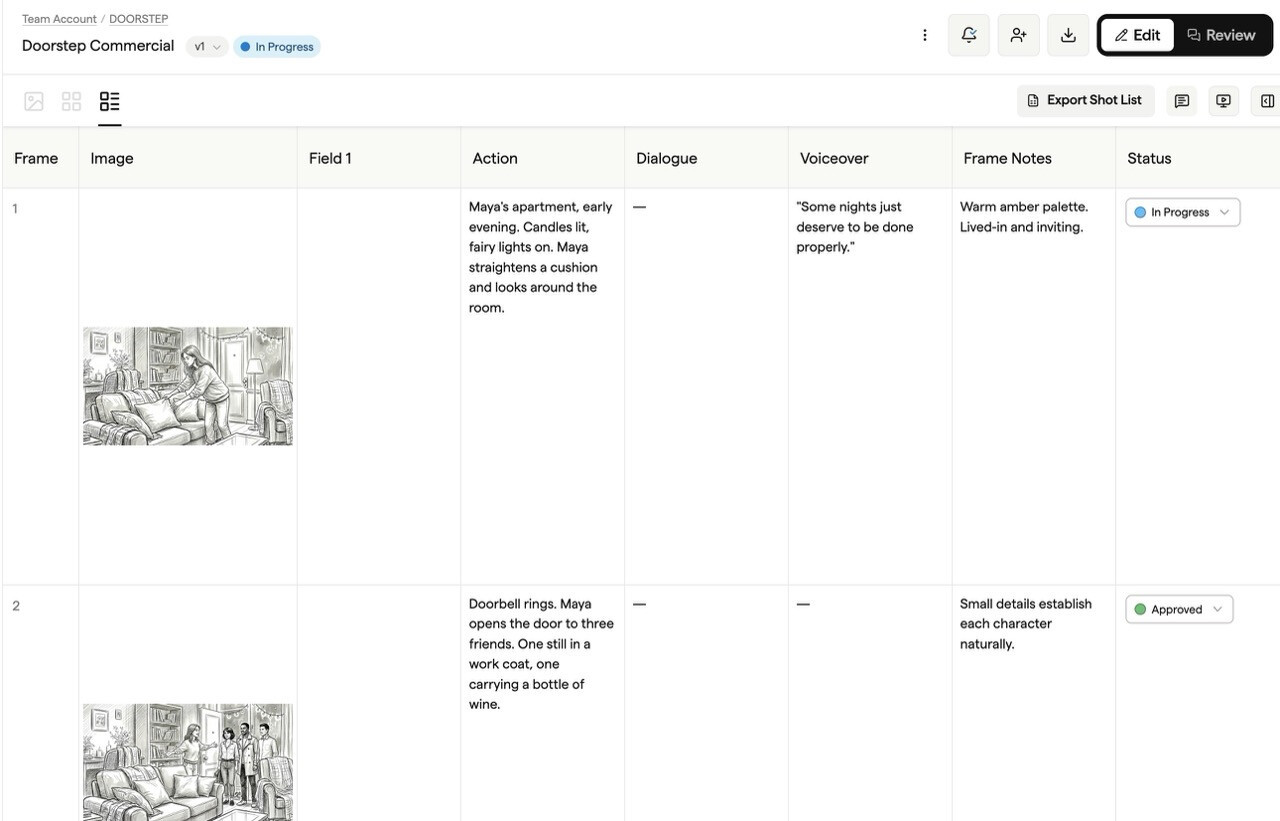Open frame 1 In Progress status dropdown
Viewport: 1280px width, 821px height.
pos(1183,212)
